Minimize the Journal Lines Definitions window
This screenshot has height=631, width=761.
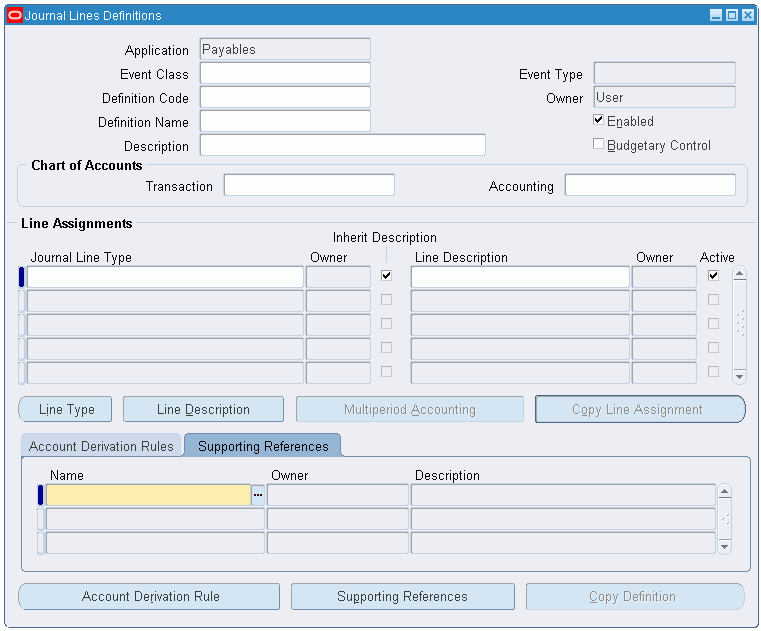tap(716, 15)
